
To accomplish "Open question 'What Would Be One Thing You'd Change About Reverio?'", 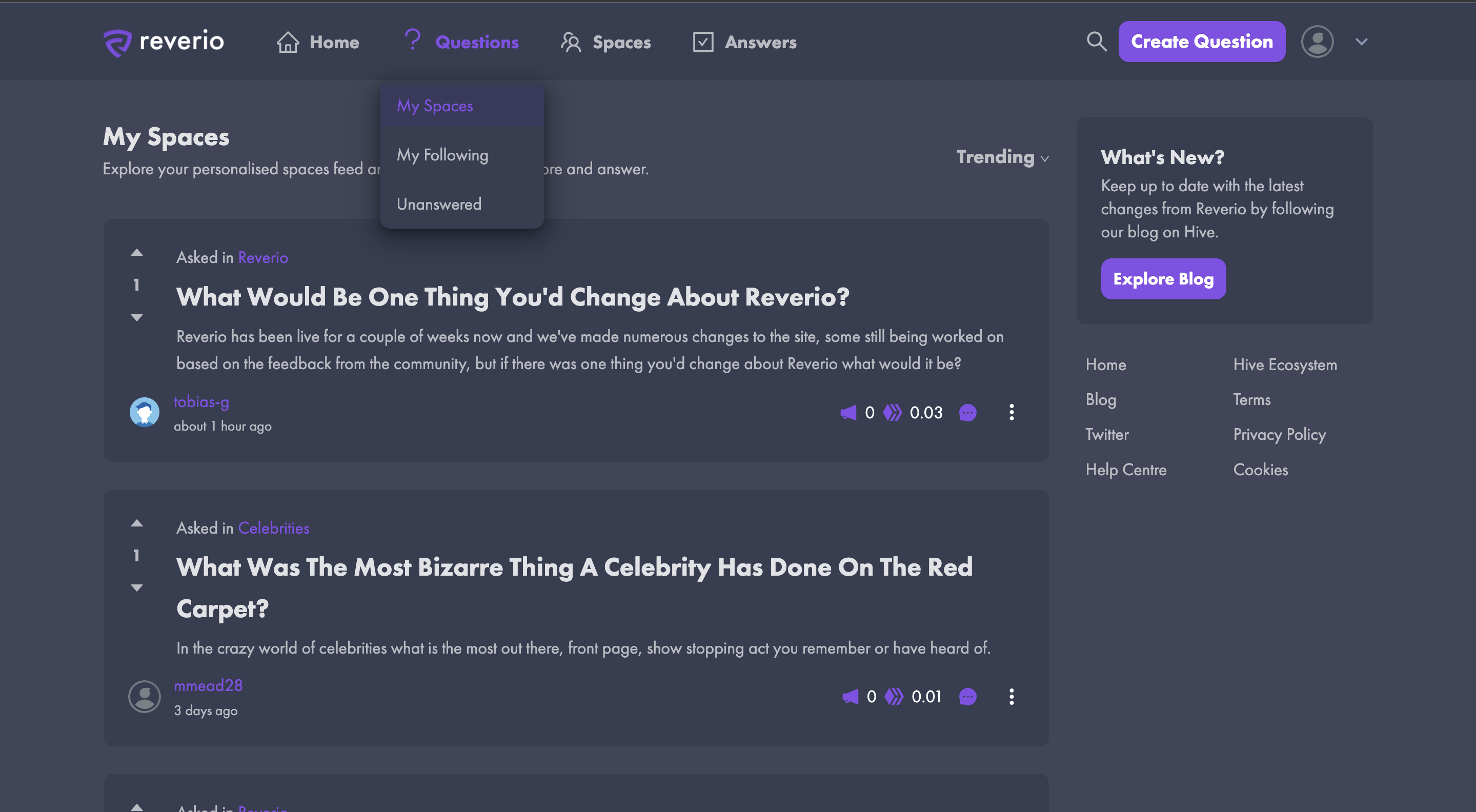I will pyautogui.click(x=513, y=297).
